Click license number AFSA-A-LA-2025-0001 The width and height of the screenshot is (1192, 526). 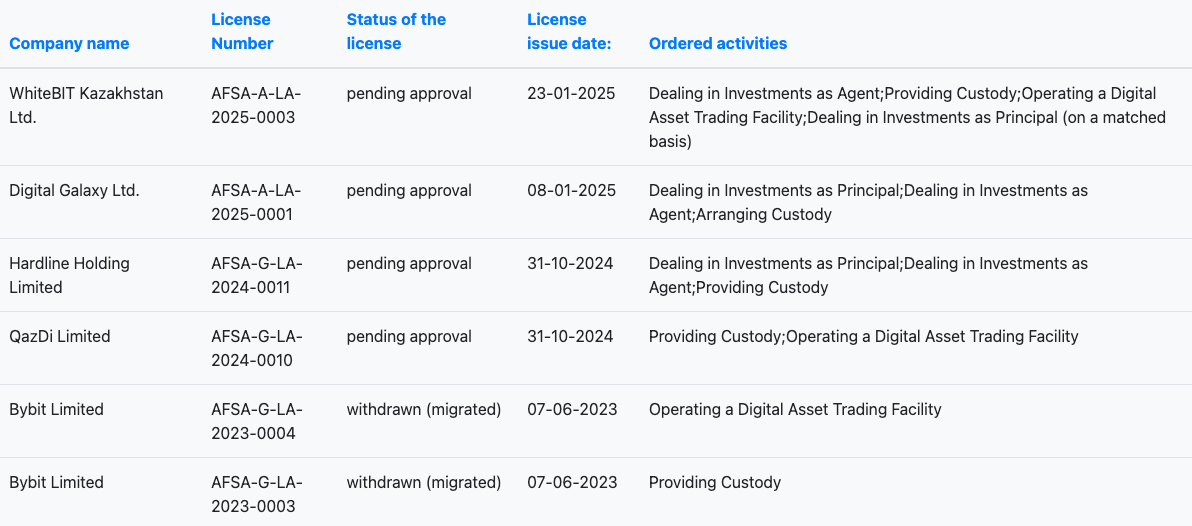256,202
